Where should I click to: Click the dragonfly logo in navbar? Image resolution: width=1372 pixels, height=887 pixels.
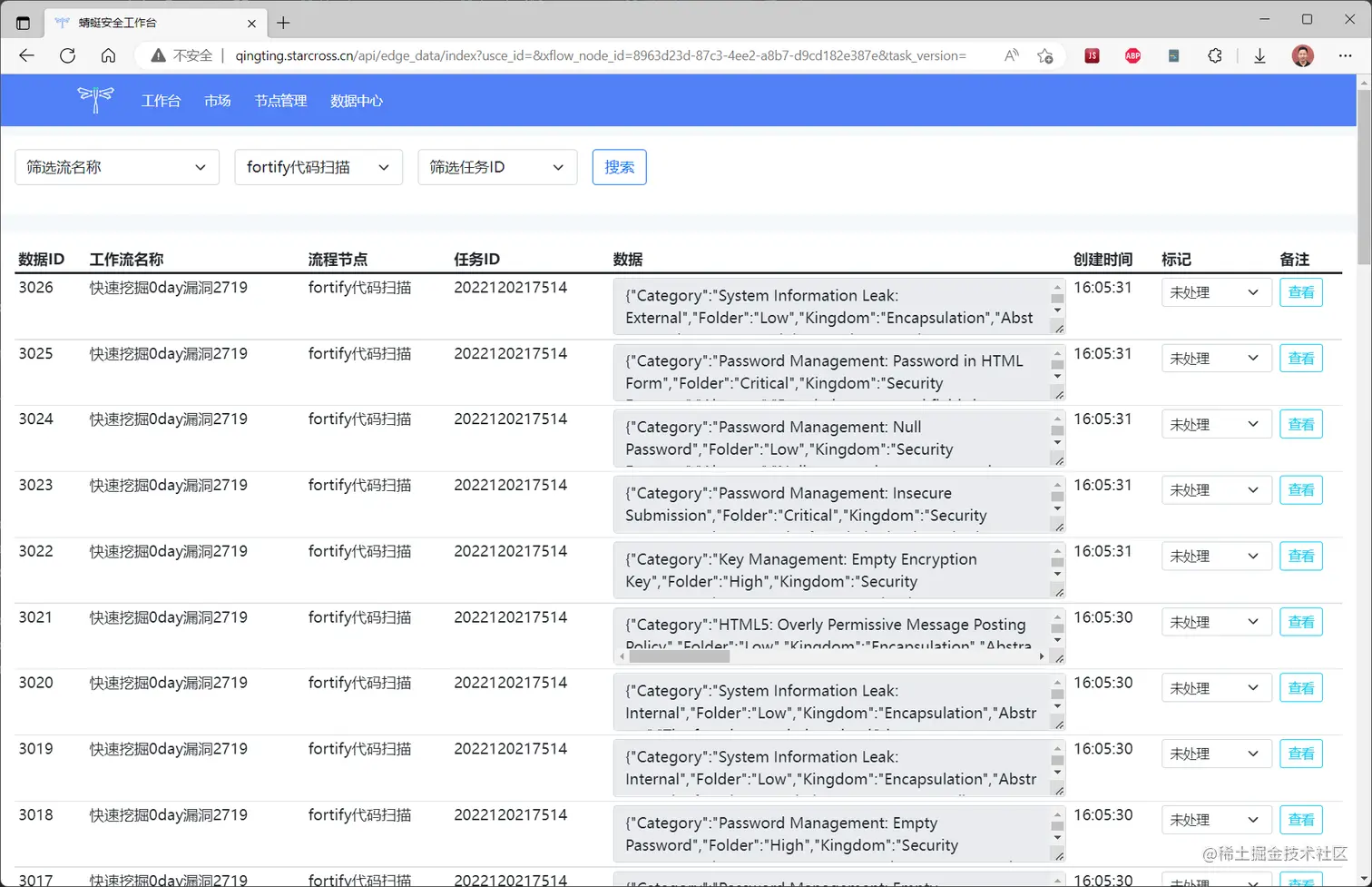click(95, 99)
